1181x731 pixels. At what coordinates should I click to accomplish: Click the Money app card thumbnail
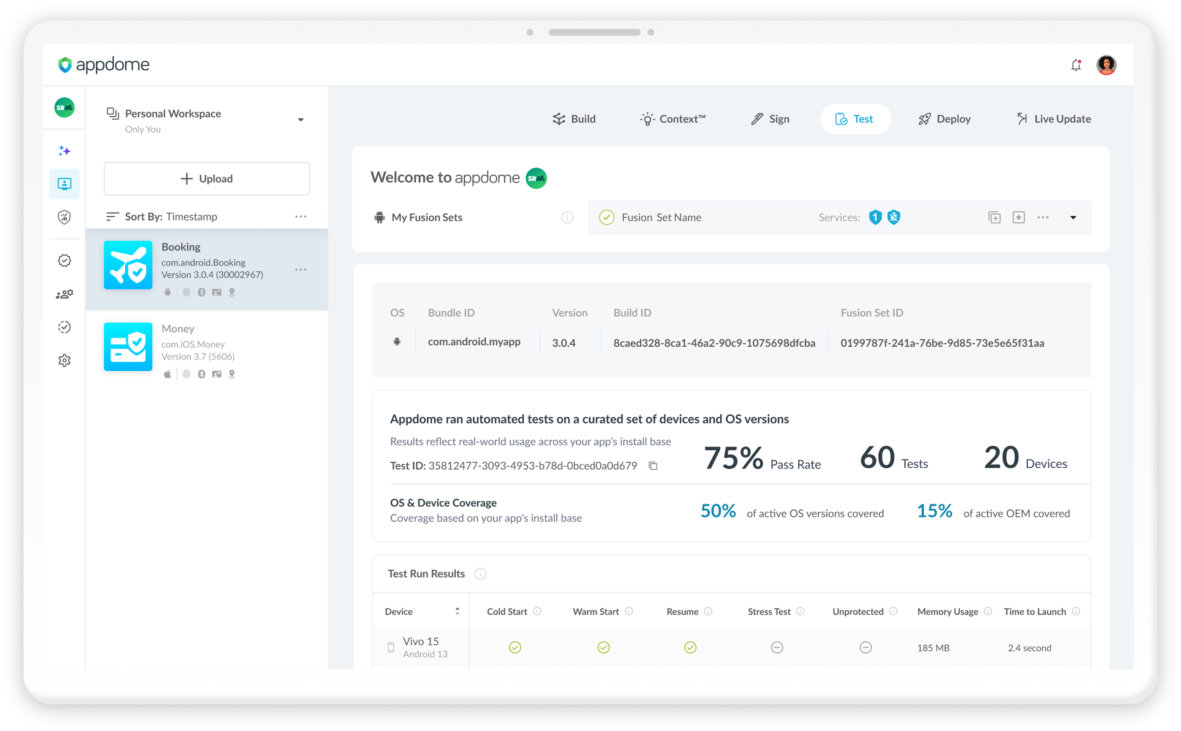coord(128,347)
